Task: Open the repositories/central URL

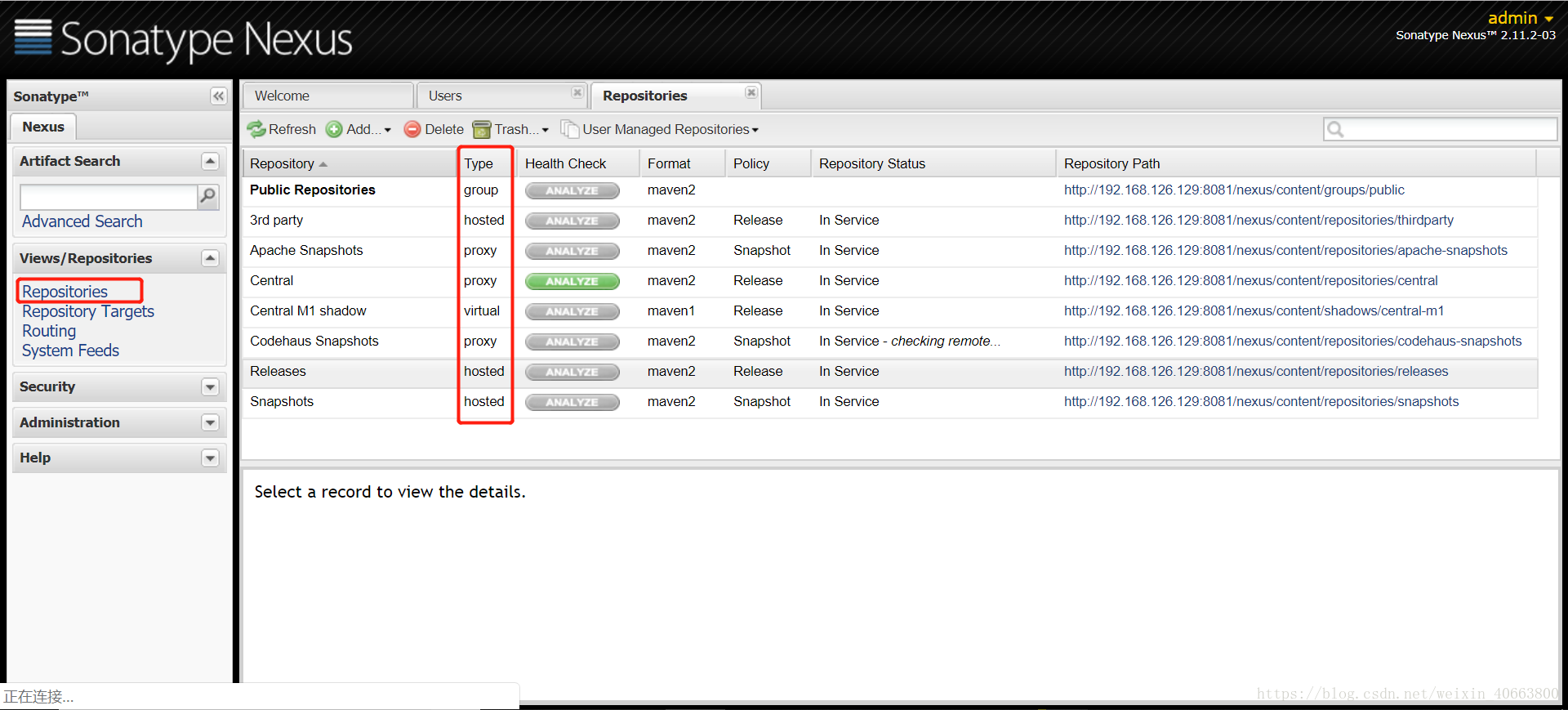Action: (1250, 281)
